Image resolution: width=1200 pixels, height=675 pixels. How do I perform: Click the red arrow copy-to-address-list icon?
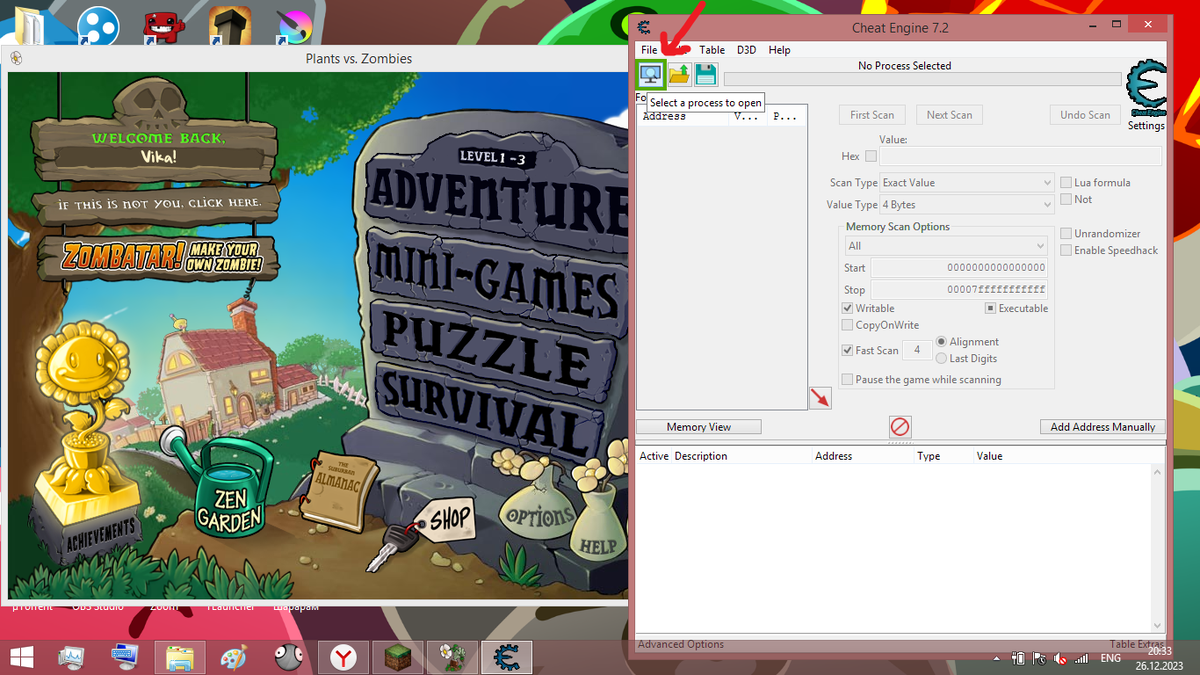820,398
